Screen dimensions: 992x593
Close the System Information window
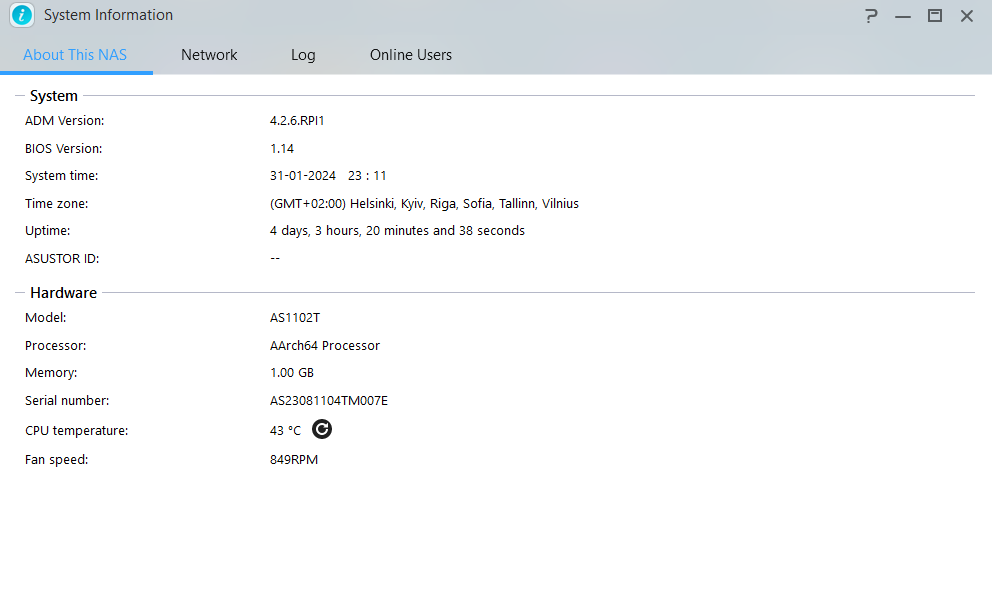tap(967, 16)
